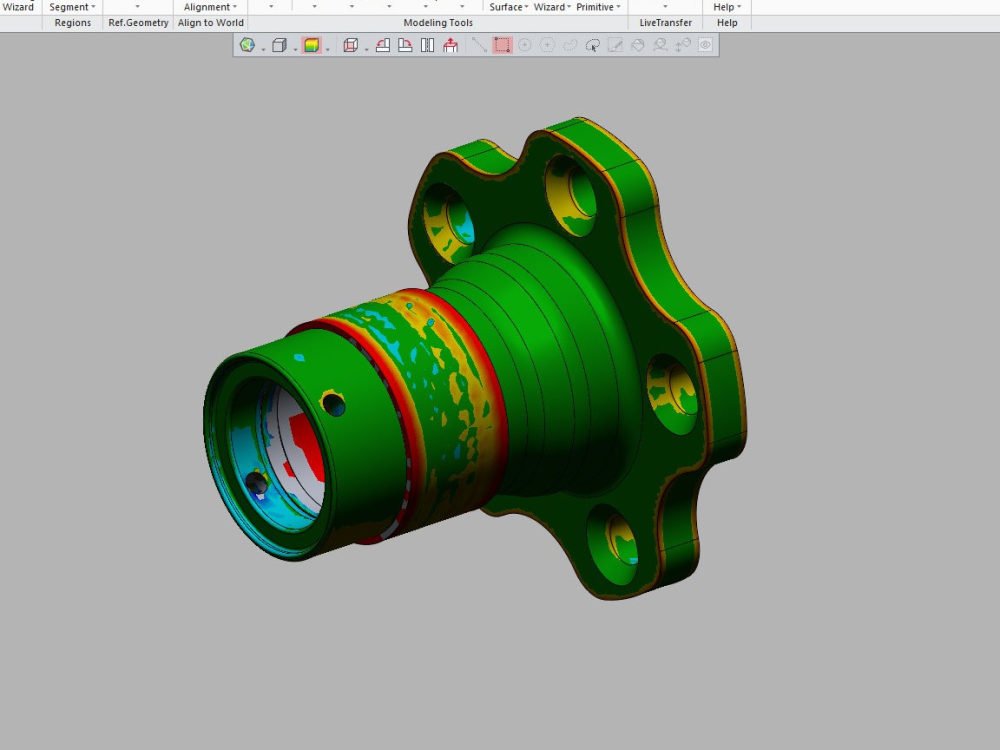
Task: Expand the arrow beside the mesh display icon
Action: point(263,48)
